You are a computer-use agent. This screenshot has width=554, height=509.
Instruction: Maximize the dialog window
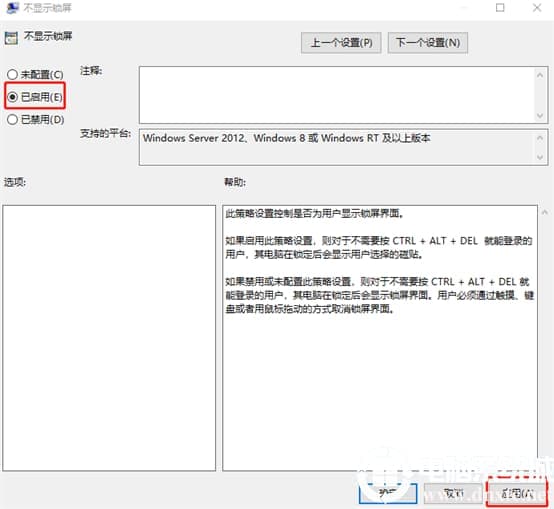(500, 7)
